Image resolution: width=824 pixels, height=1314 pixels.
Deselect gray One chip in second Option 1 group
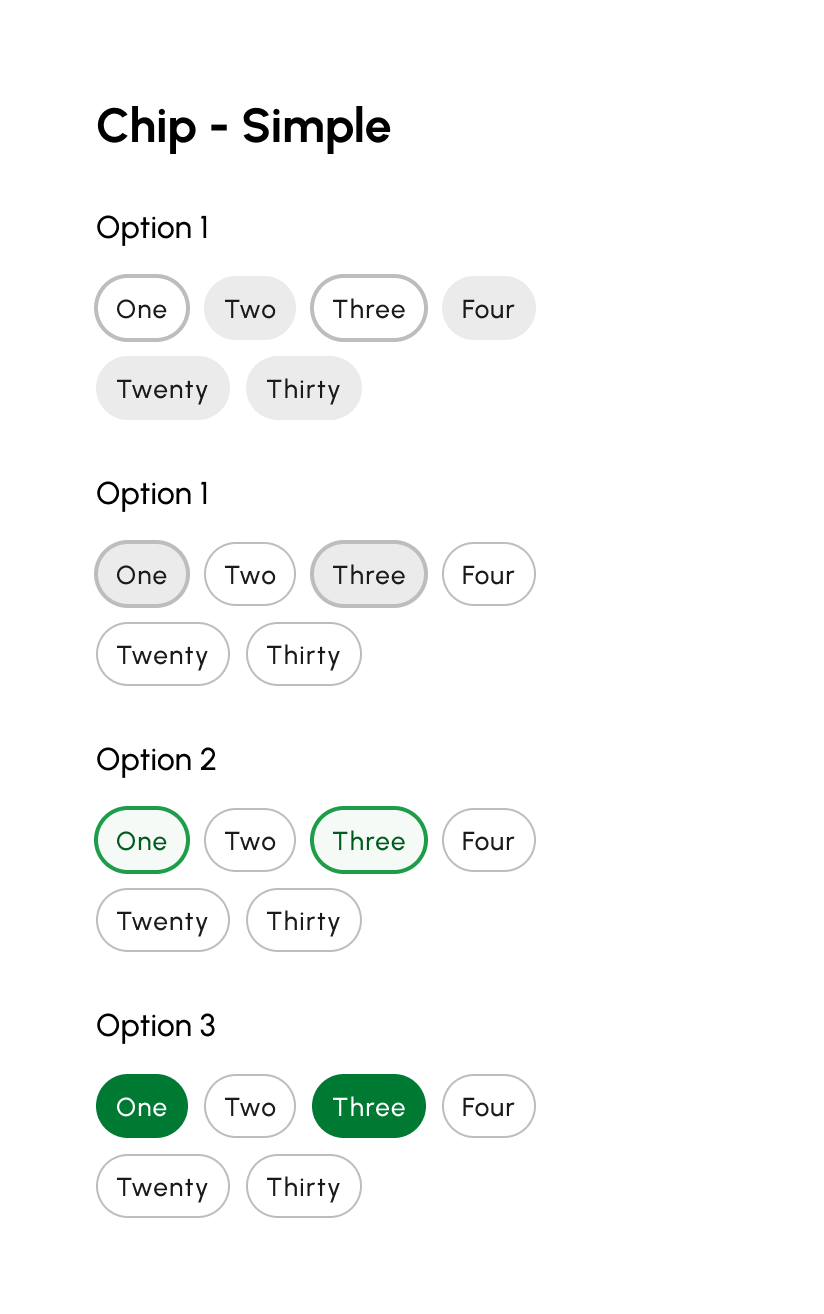pyautogui.click(x=142, y=574)
